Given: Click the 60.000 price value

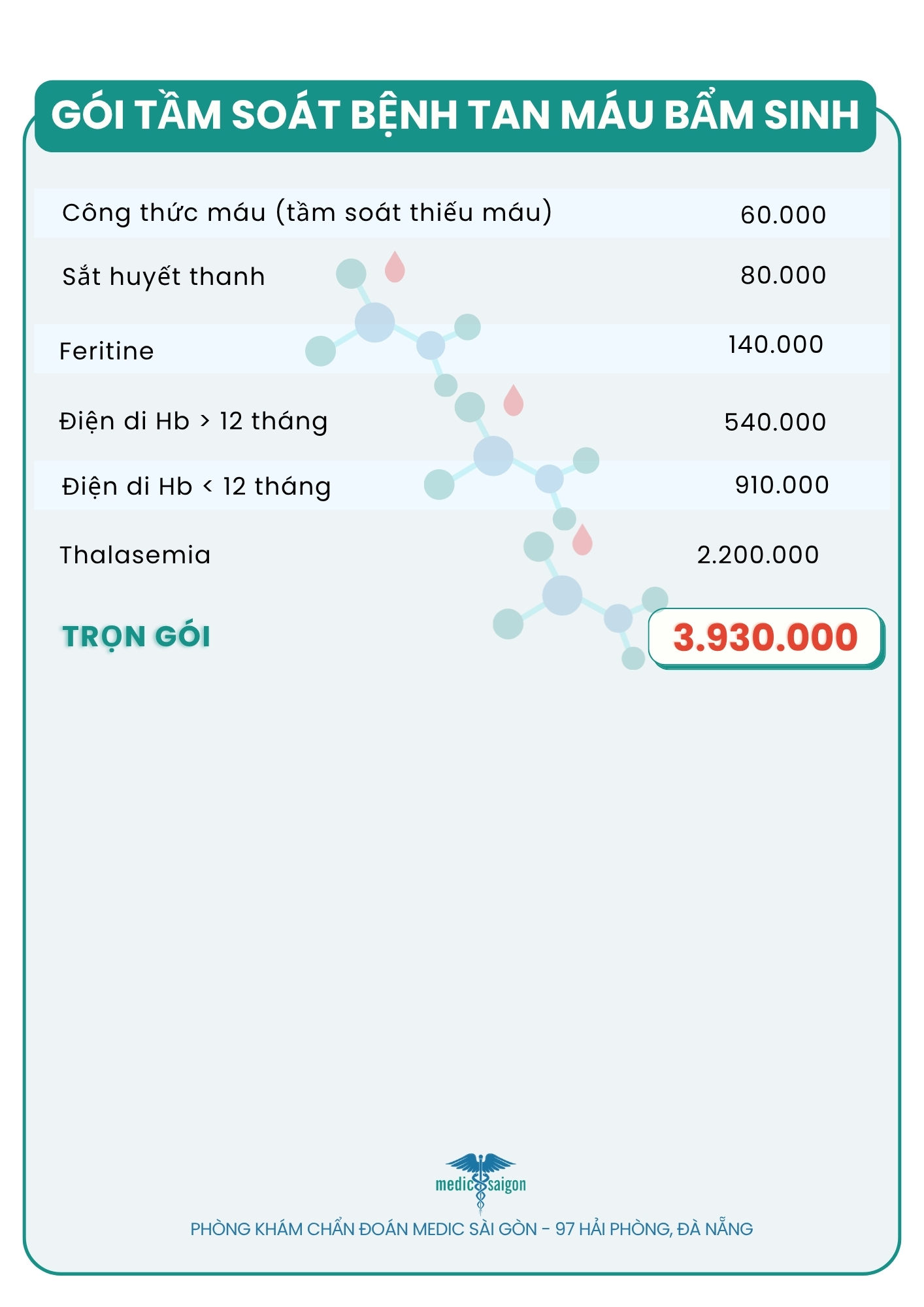Looking at the screenshot, I should pyautogui.click(x=783, y=215).
